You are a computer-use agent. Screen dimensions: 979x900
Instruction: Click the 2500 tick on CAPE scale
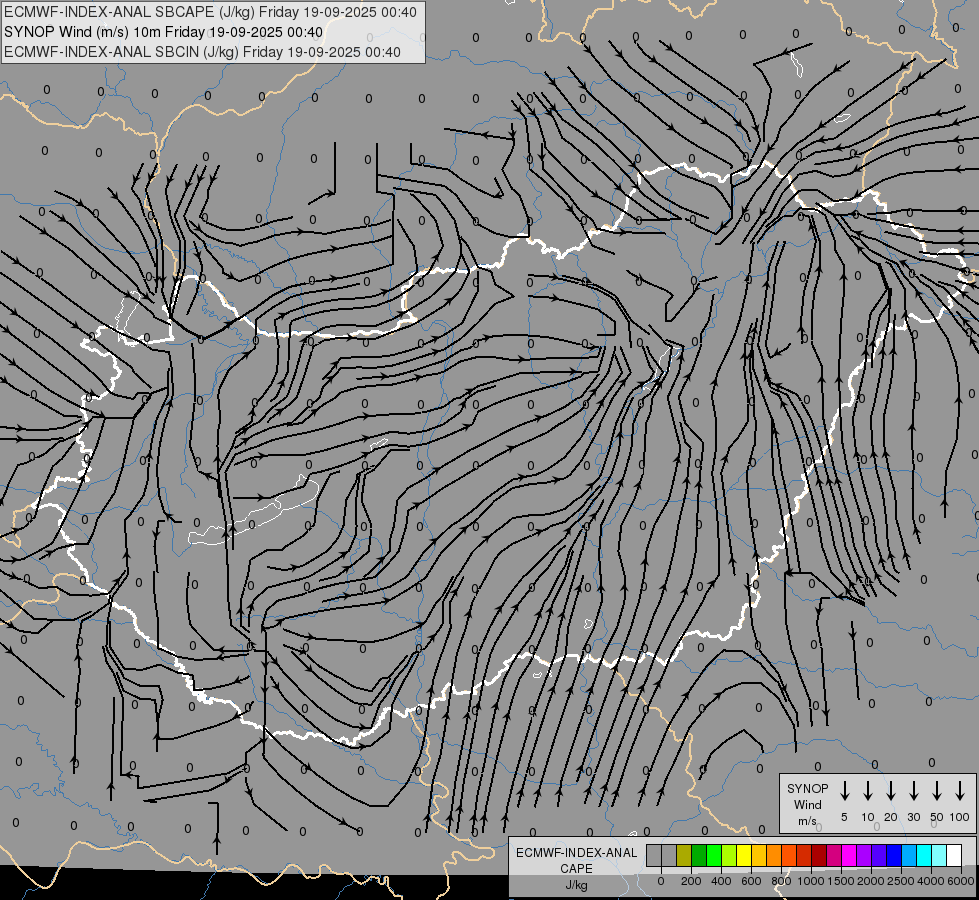(901, 881)
